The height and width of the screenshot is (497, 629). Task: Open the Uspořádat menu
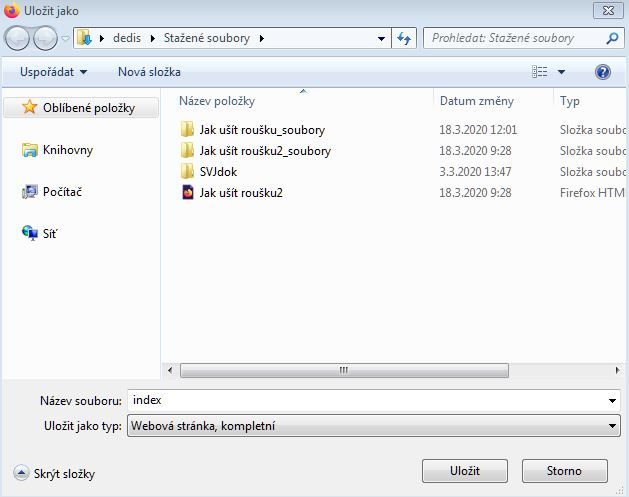tap(53, 72)
